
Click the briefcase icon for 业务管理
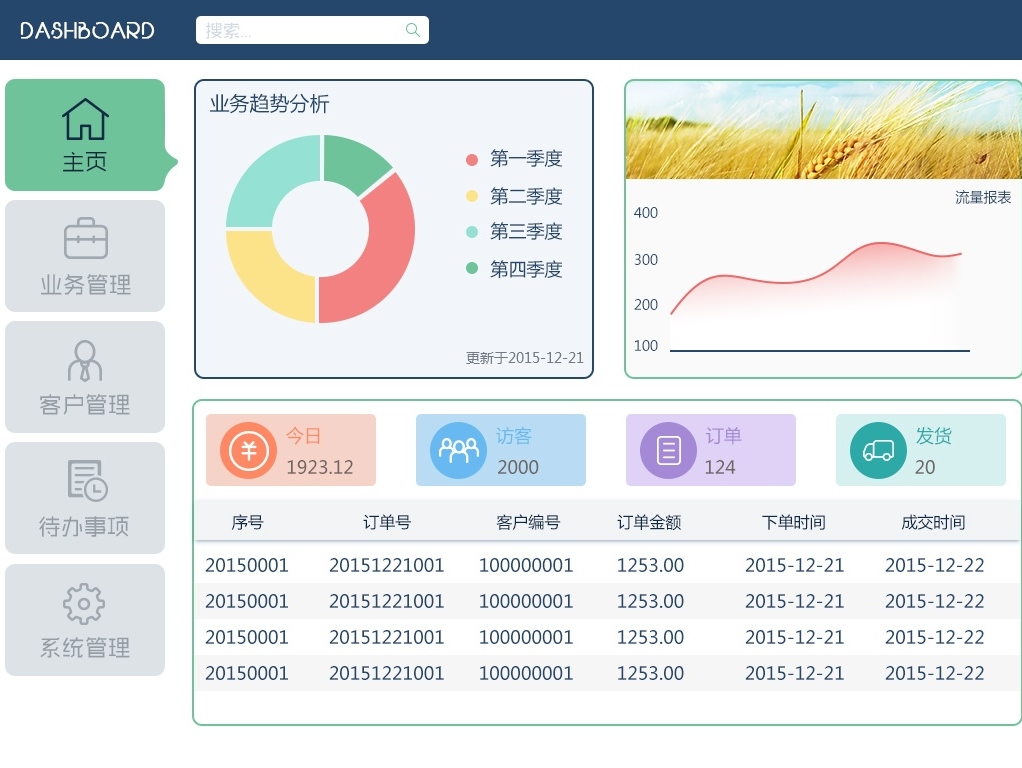click(84, 238)
